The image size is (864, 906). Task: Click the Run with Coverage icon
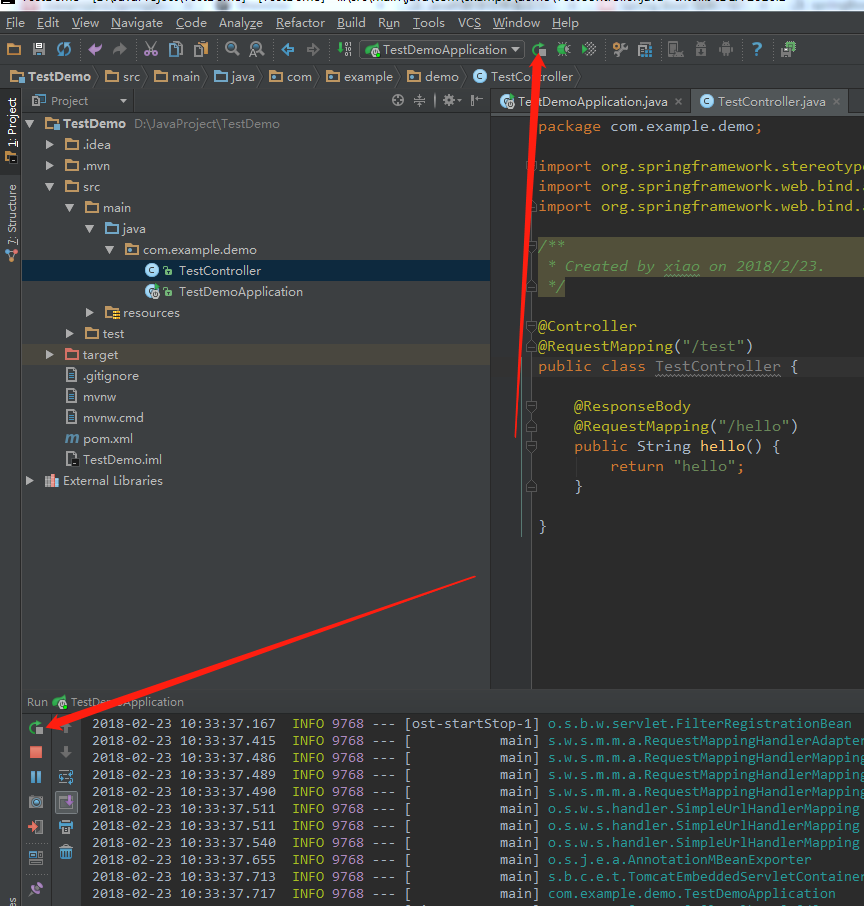(x=588, y=50)
